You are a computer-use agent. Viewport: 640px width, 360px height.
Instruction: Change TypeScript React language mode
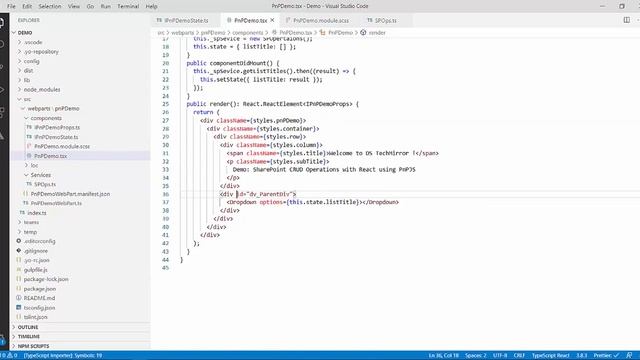click(550, 356)
